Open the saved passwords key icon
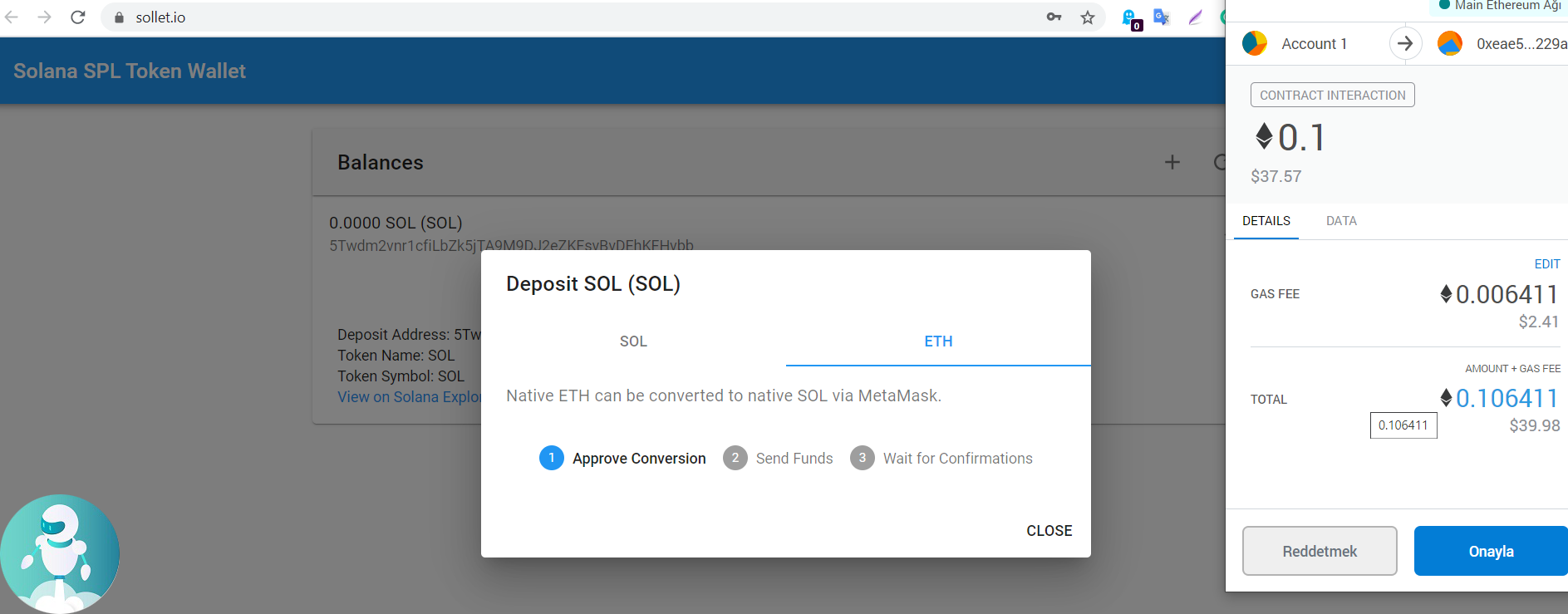Viewport: 1568px width, 614px height. (1054, 17)
